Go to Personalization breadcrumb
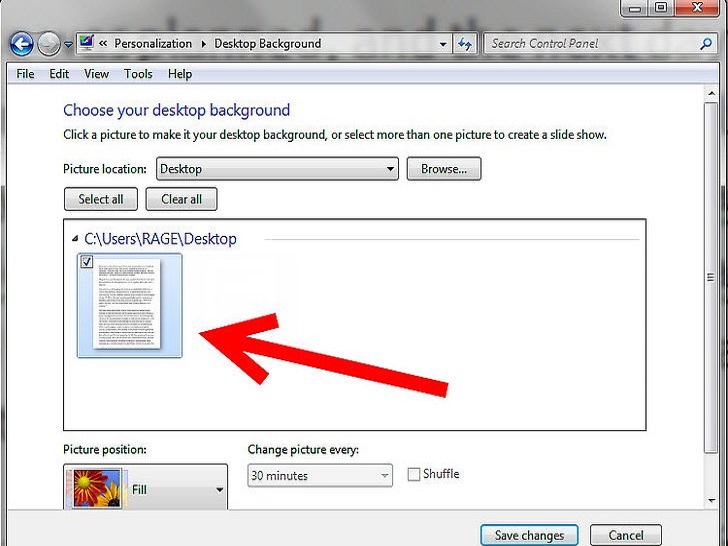Screen dimensions: 728x546 (x=153, y=44)
